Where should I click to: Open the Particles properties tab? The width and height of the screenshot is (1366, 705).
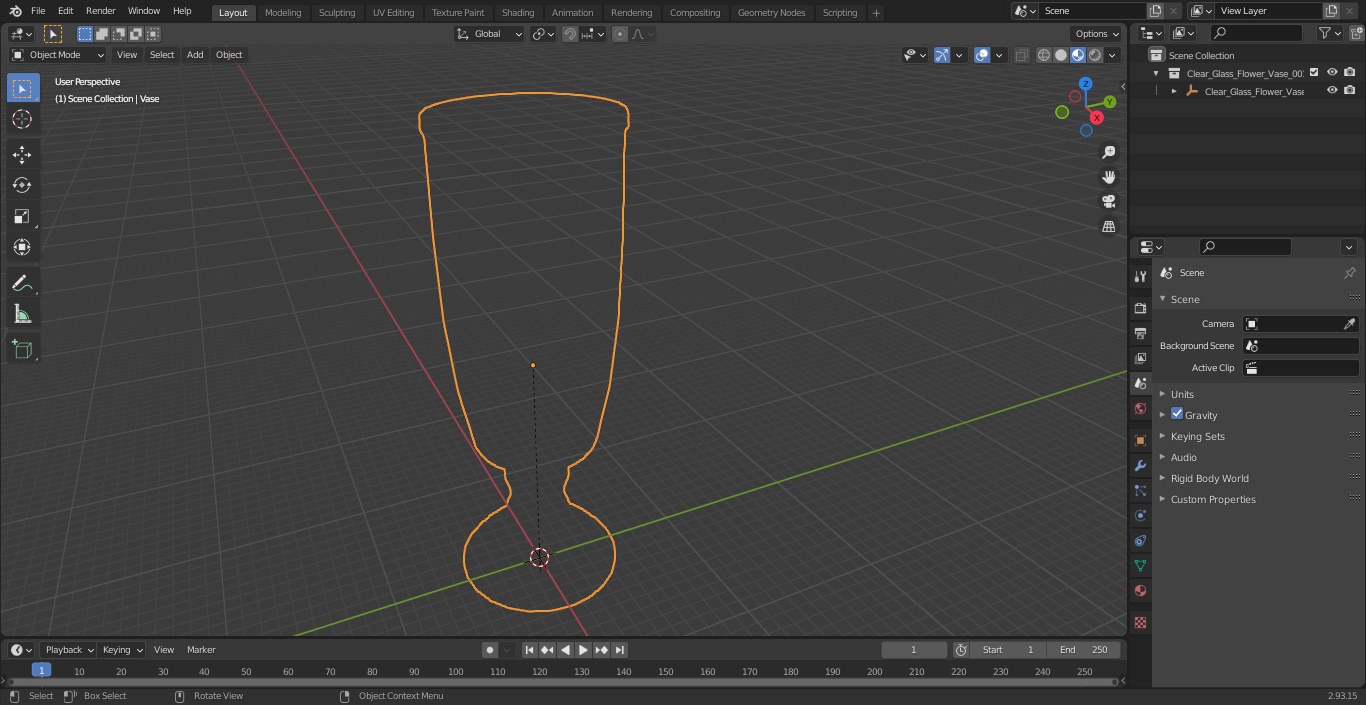click(x=1140, y=490)
